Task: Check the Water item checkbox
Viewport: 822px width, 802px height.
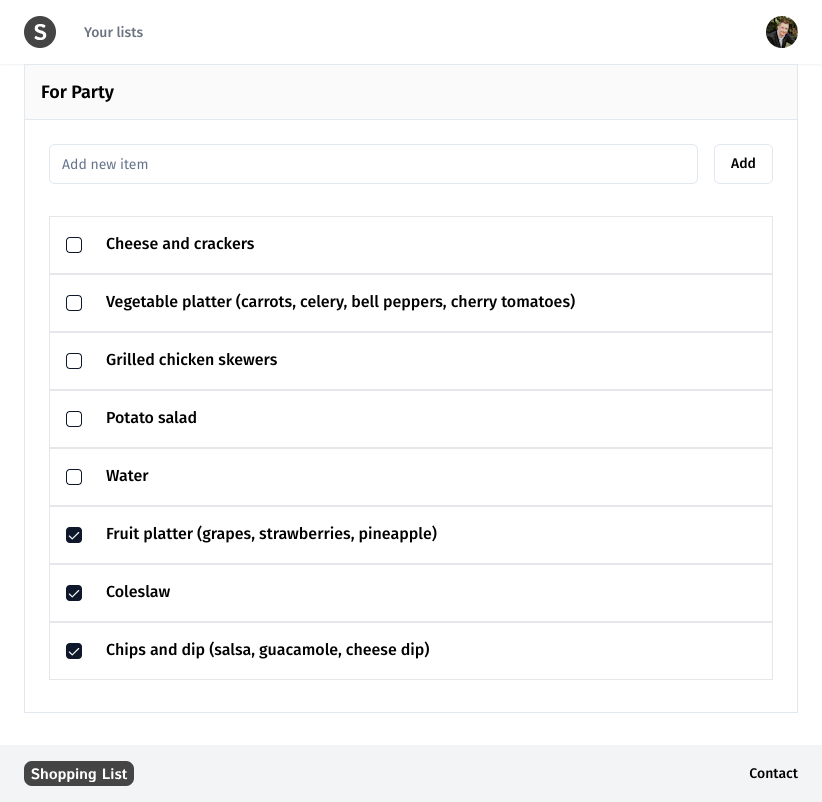Action: [74, 477]
